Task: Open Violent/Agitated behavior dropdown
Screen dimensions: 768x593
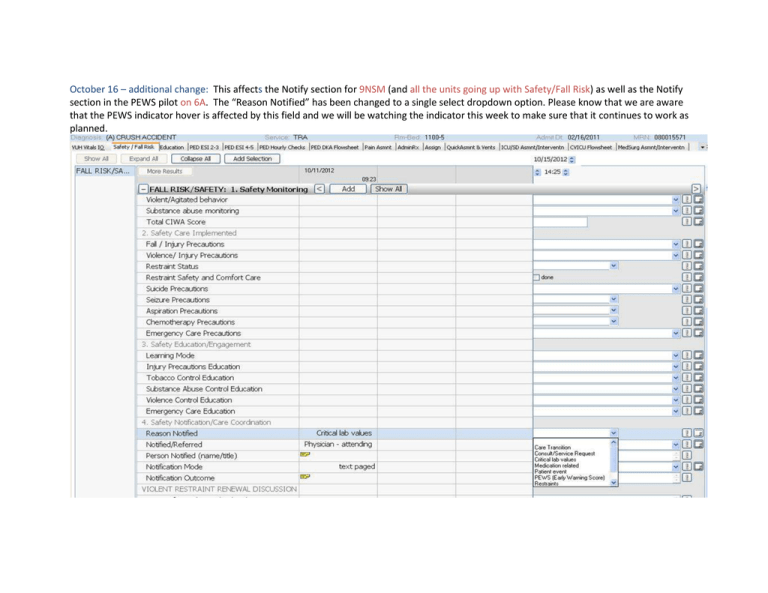Action: click(x=676, y=200)
